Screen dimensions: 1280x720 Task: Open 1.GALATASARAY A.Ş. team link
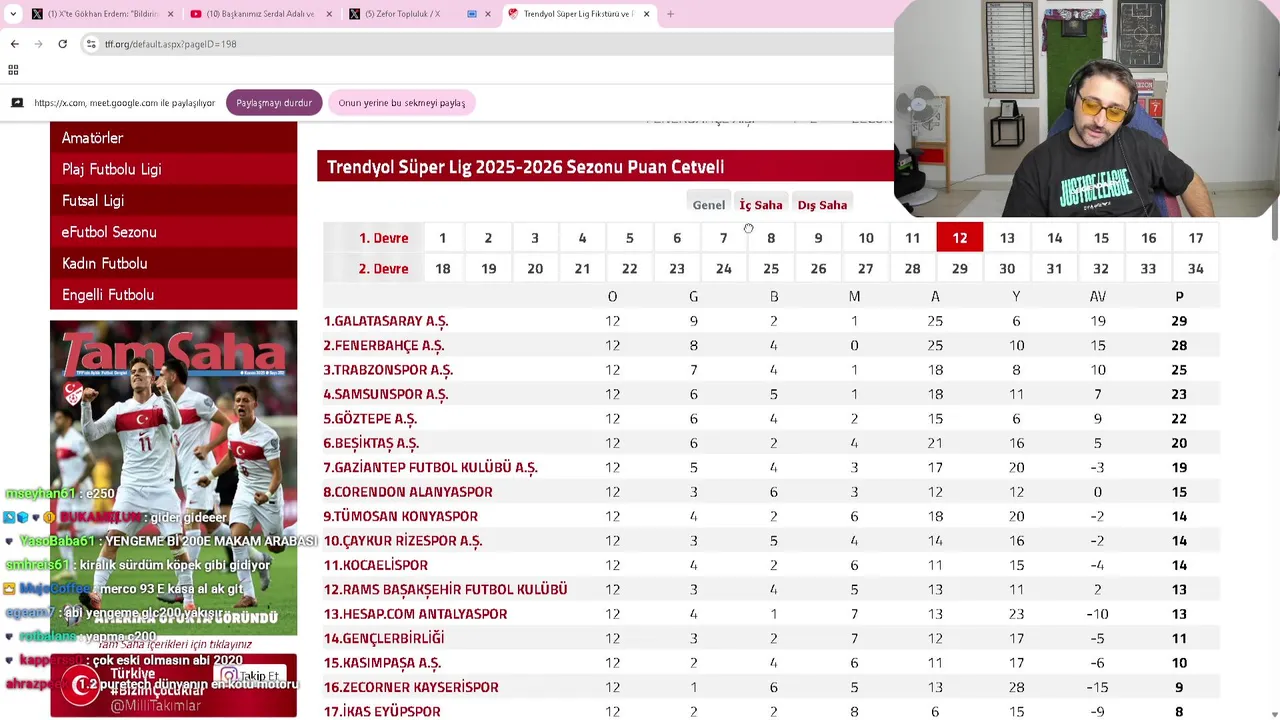click(386, 321)
